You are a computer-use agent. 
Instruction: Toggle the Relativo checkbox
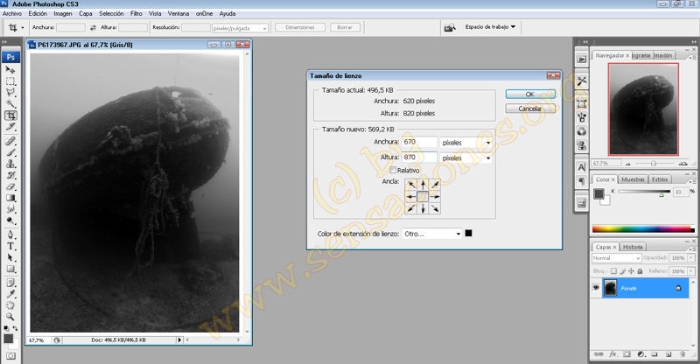coord(393,170)
